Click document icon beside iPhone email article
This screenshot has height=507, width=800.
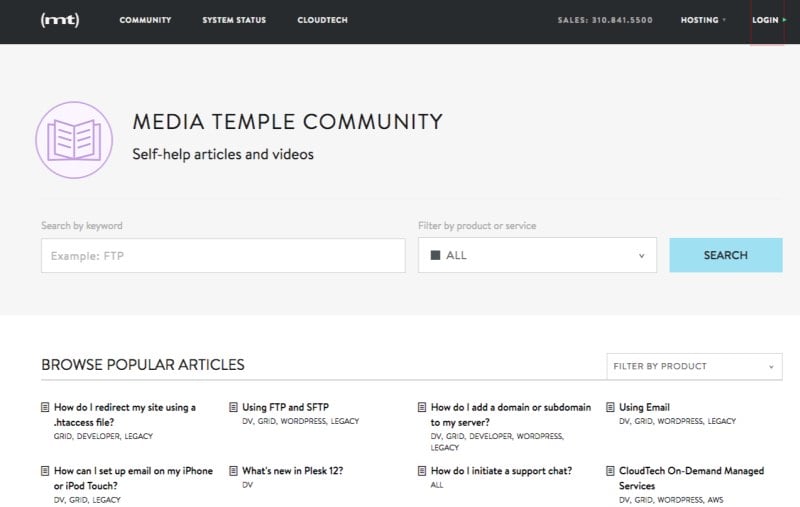tap(45, 471)
